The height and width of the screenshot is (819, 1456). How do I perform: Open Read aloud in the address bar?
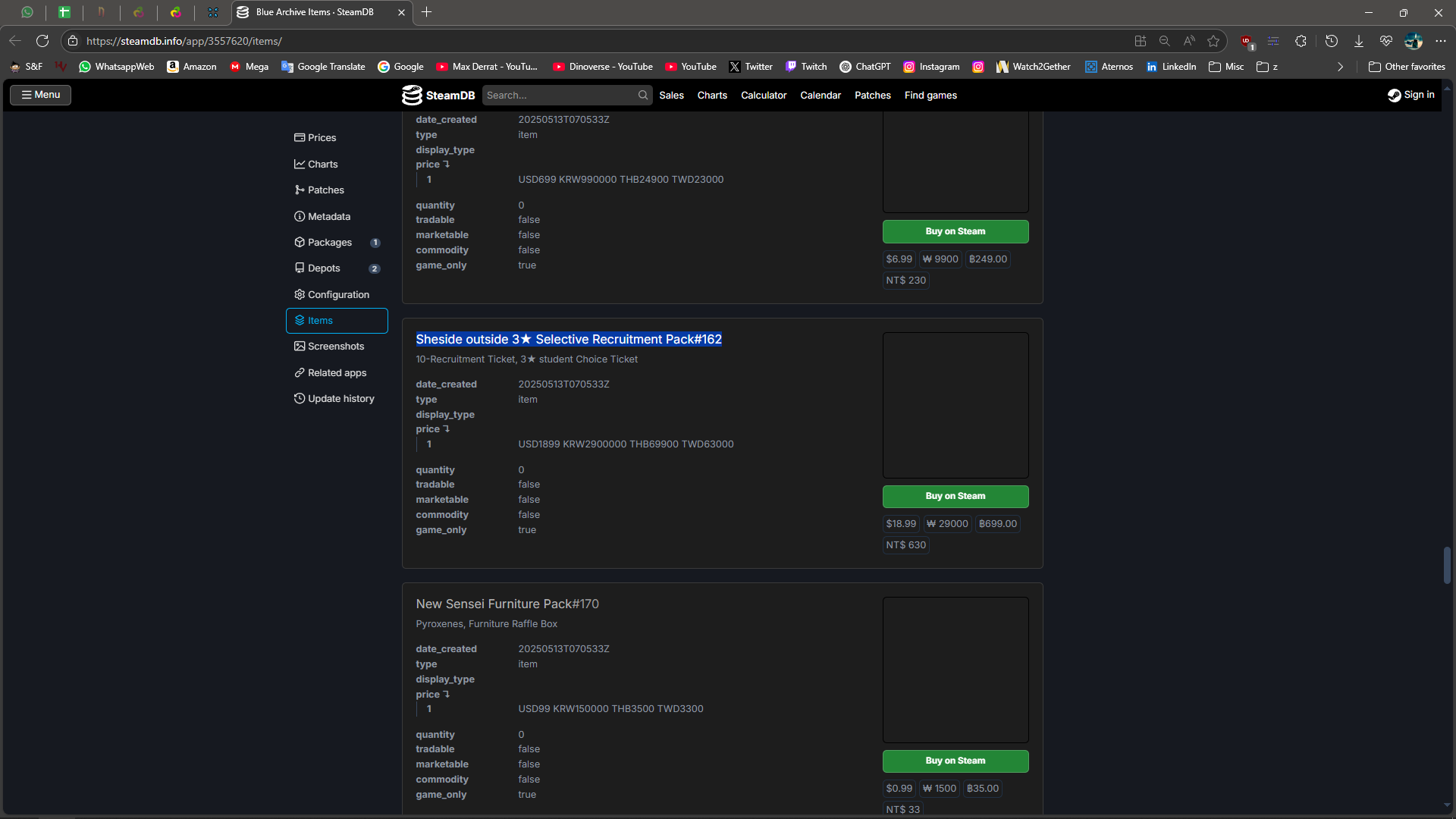pos(1189,41)
